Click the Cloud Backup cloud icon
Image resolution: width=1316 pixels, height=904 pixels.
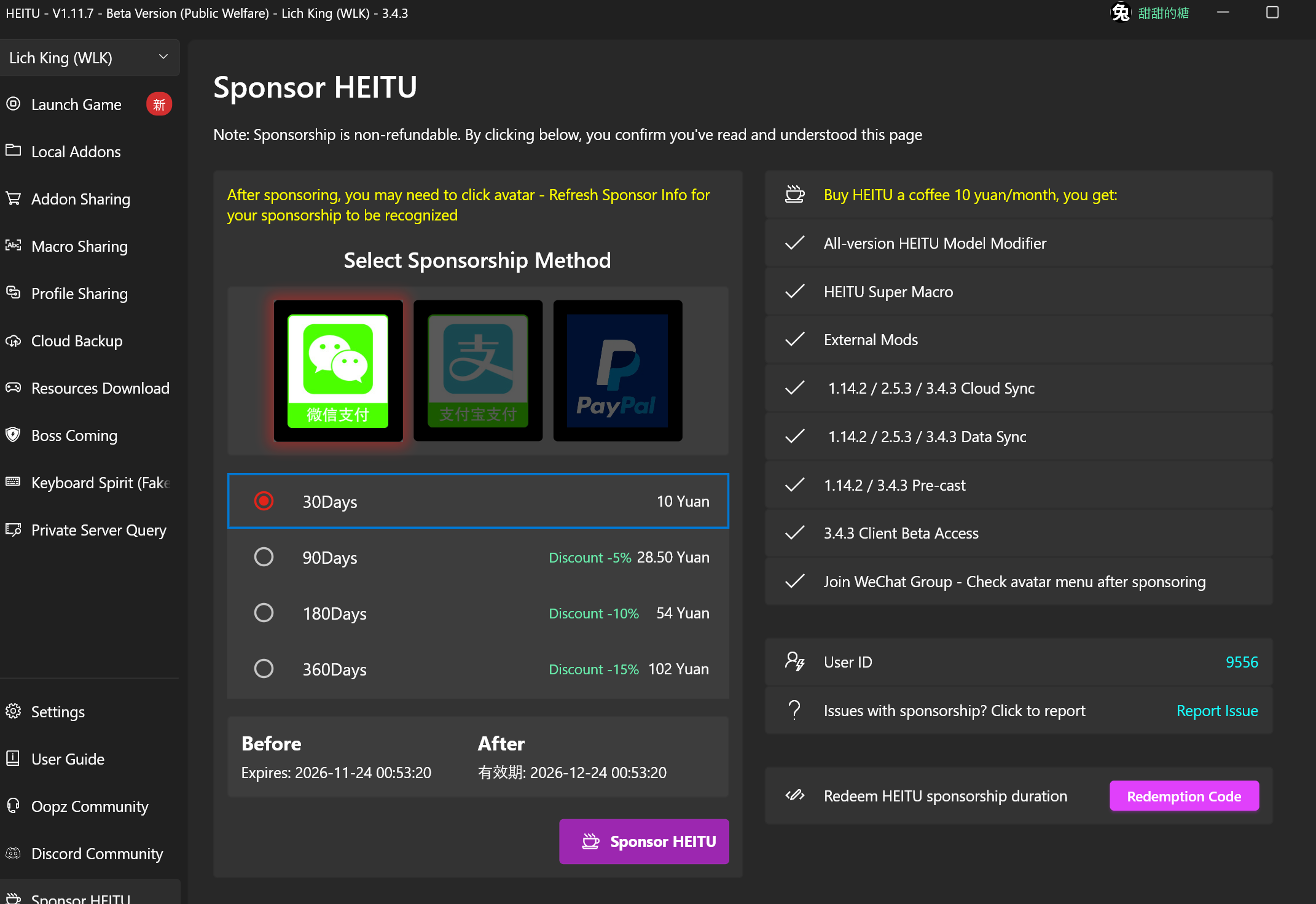[x=14, y=340]
